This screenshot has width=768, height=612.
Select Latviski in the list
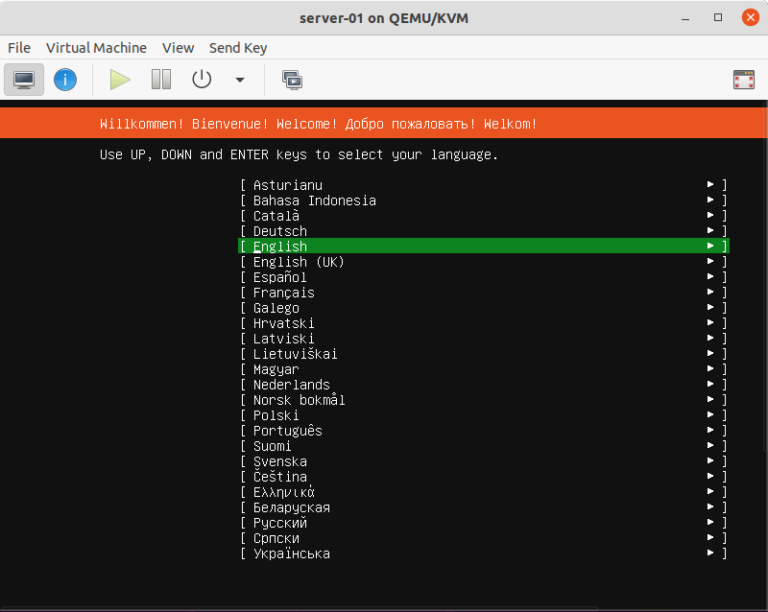coord(483,339)
